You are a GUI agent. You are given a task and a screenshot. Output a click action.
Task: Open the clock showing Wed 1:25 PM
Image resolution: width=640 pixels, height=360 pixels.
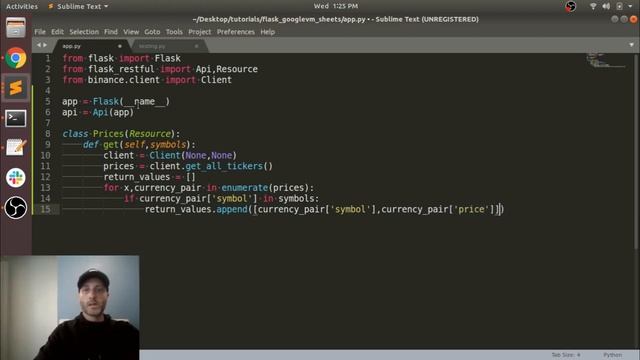point(336,6)
